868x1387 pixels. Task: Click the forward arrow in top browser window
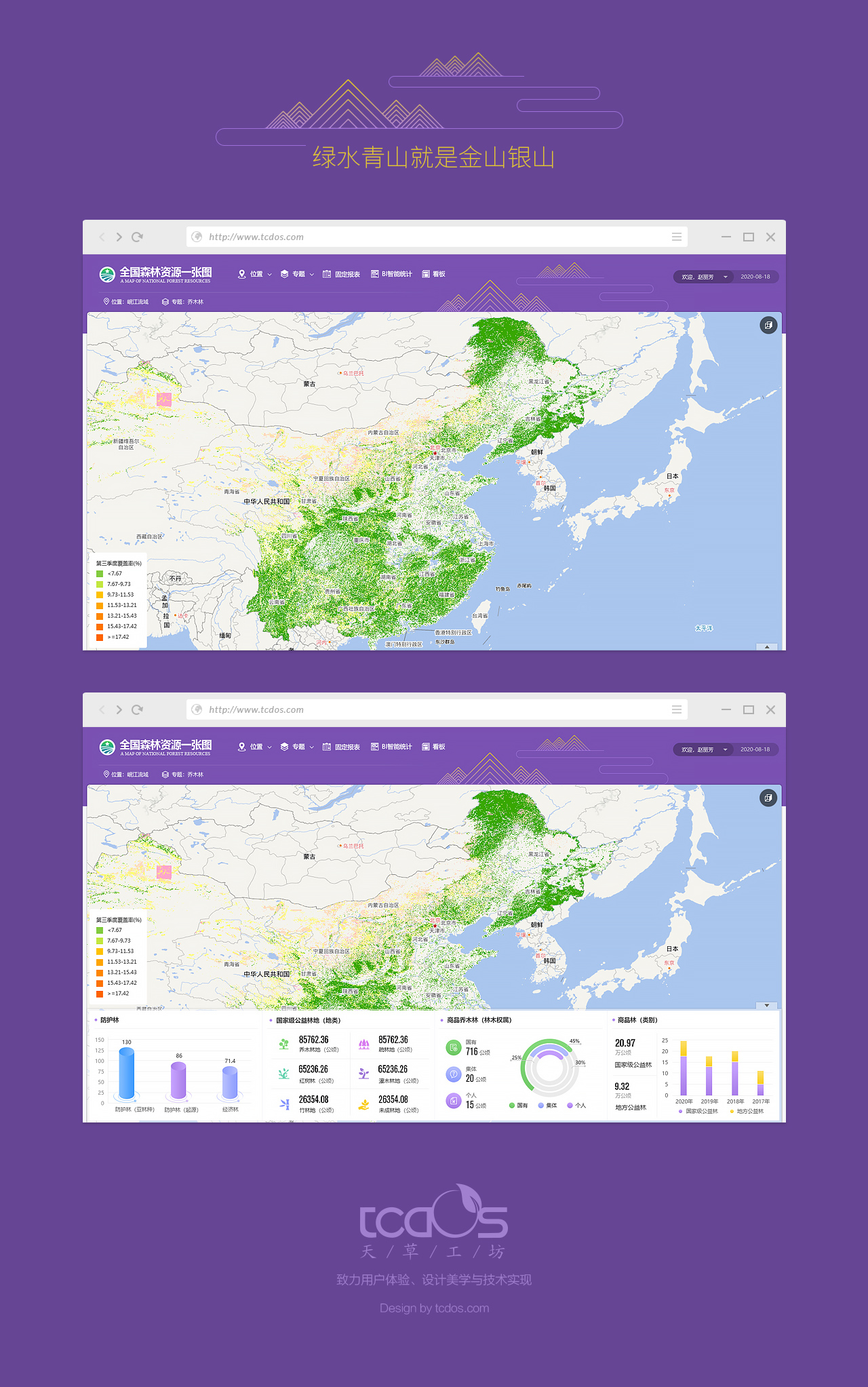(x=119, y=237)
